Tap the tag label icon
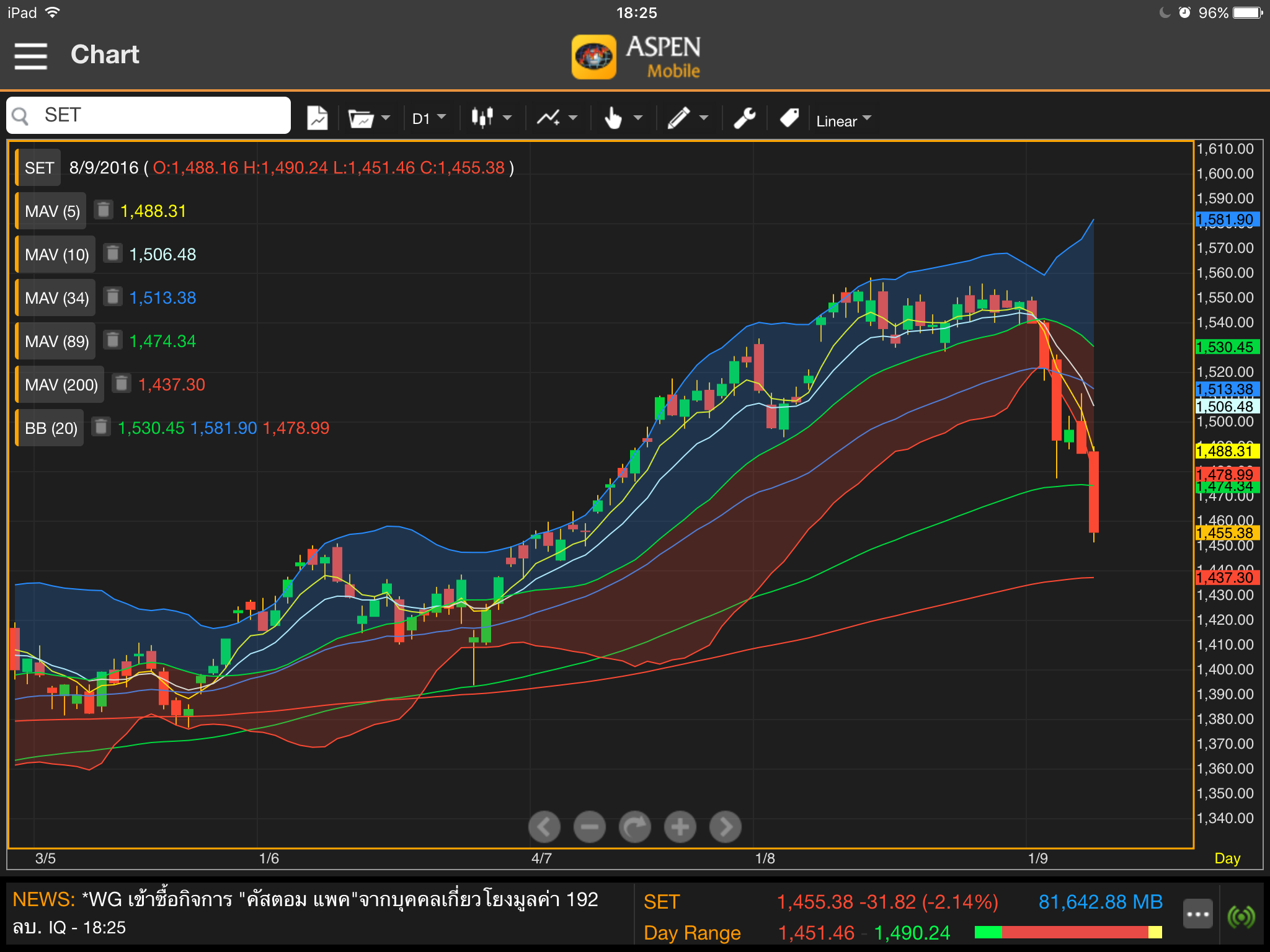Image resolution: width=1270 pixels, height=952 pixels. pos(789,118)
